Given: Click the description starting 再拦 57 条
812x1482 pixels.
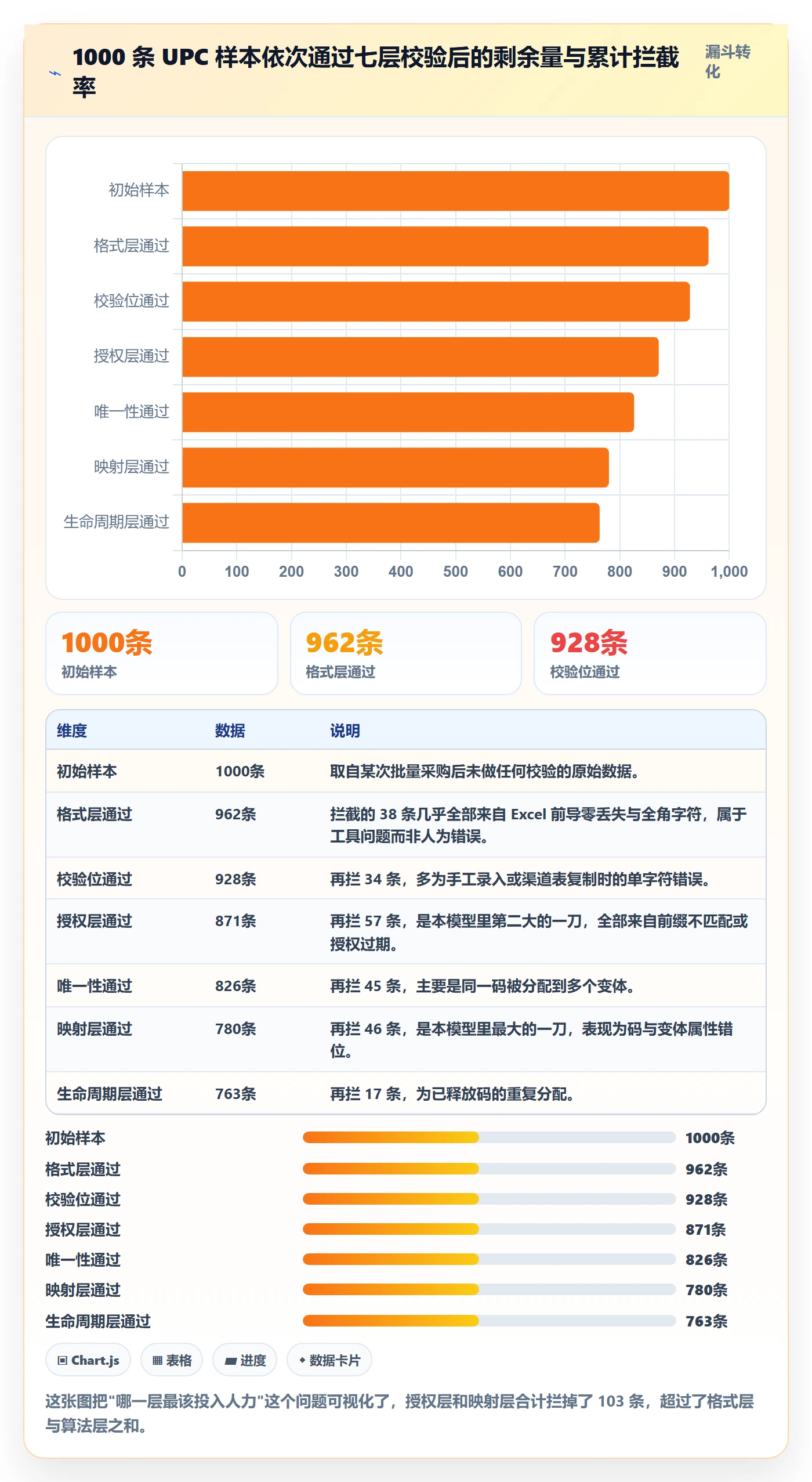Looking at the screenshot, I should [539, 932].
